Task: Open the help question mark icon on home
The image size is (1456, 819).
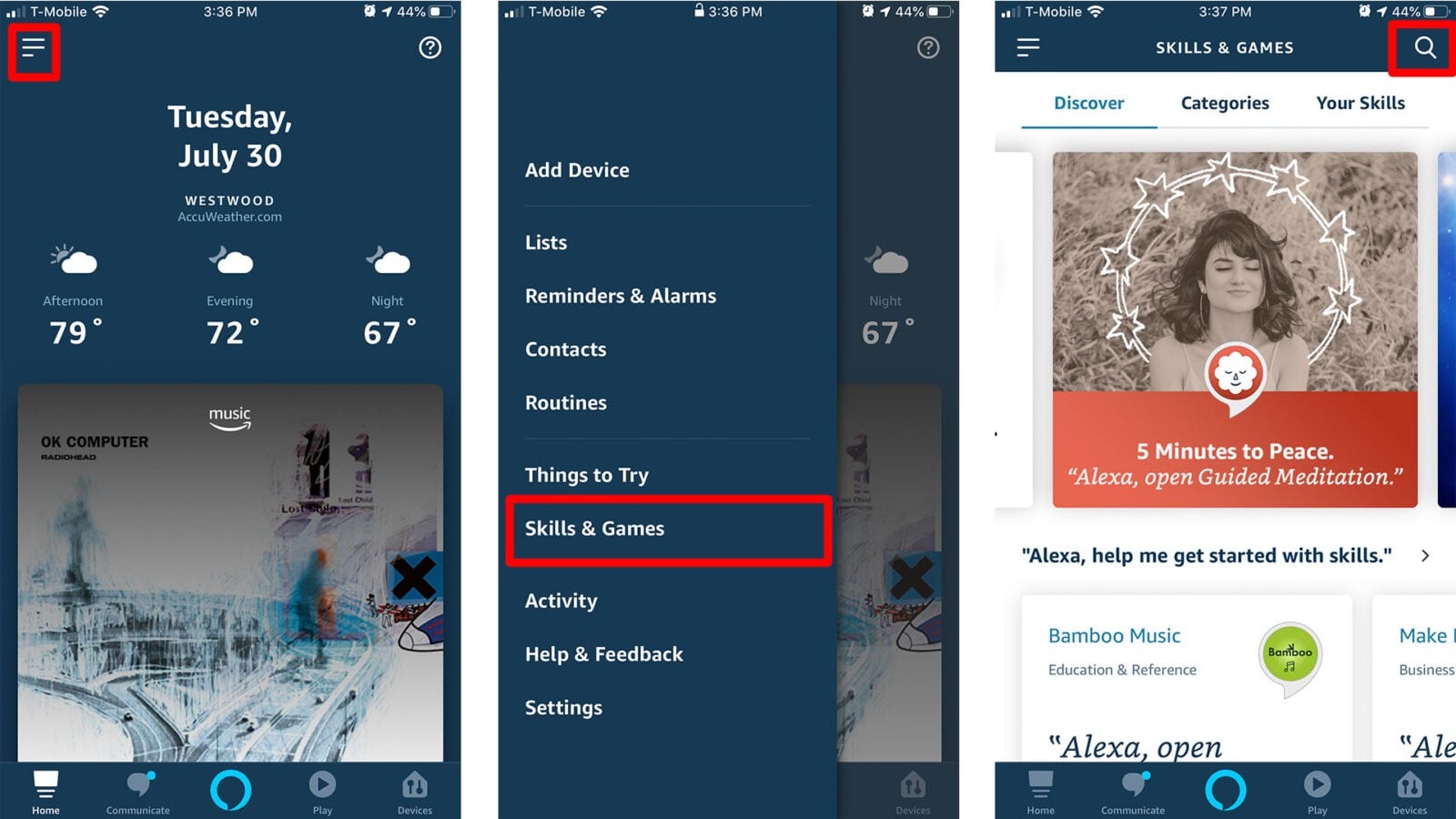Action: coord(430,47)
